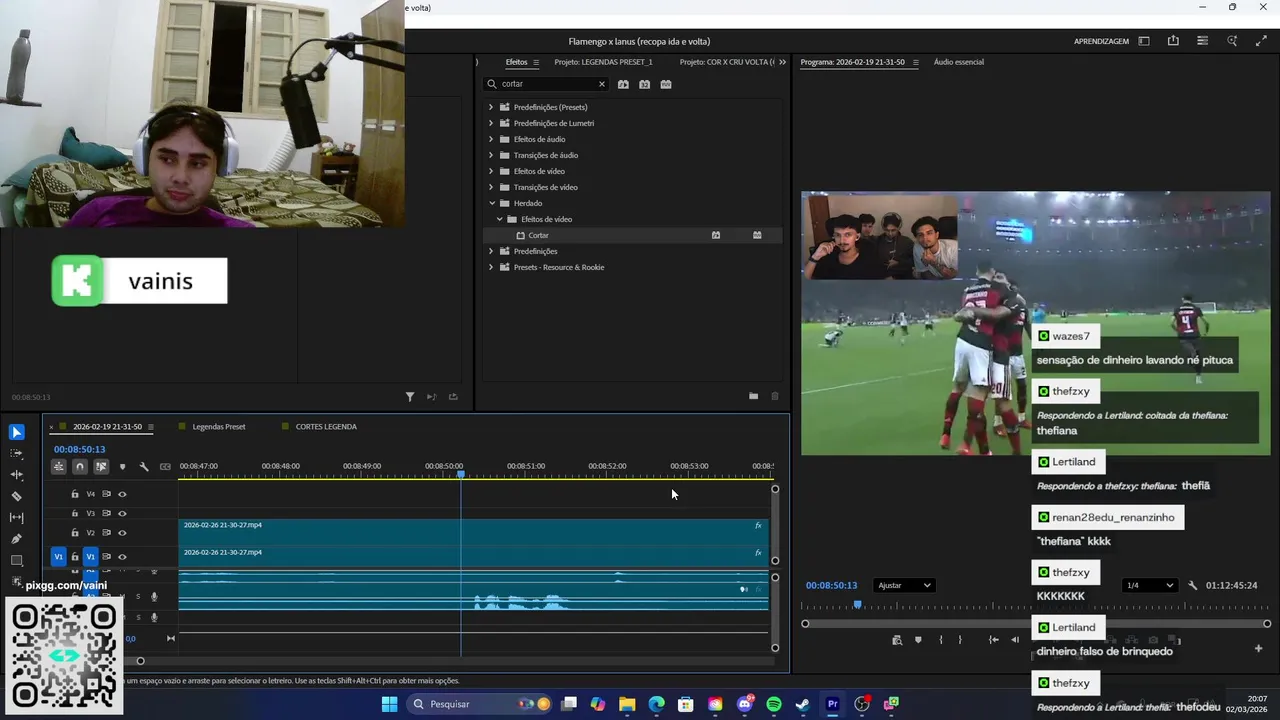This screenshot has width=1280, height=720.
Task: Open playback resolution 1/4 dropdown
Action: [1149, 585]
